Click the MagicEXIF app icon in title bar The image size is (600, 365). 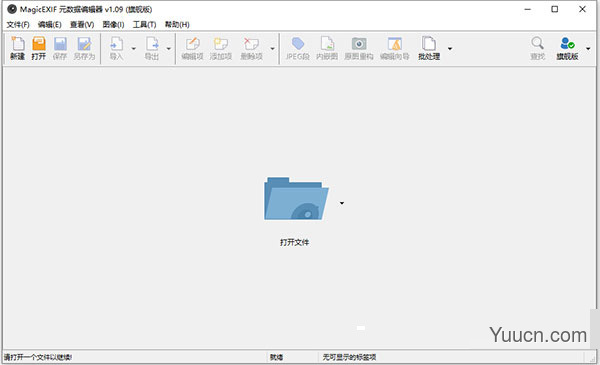[12, 9]
